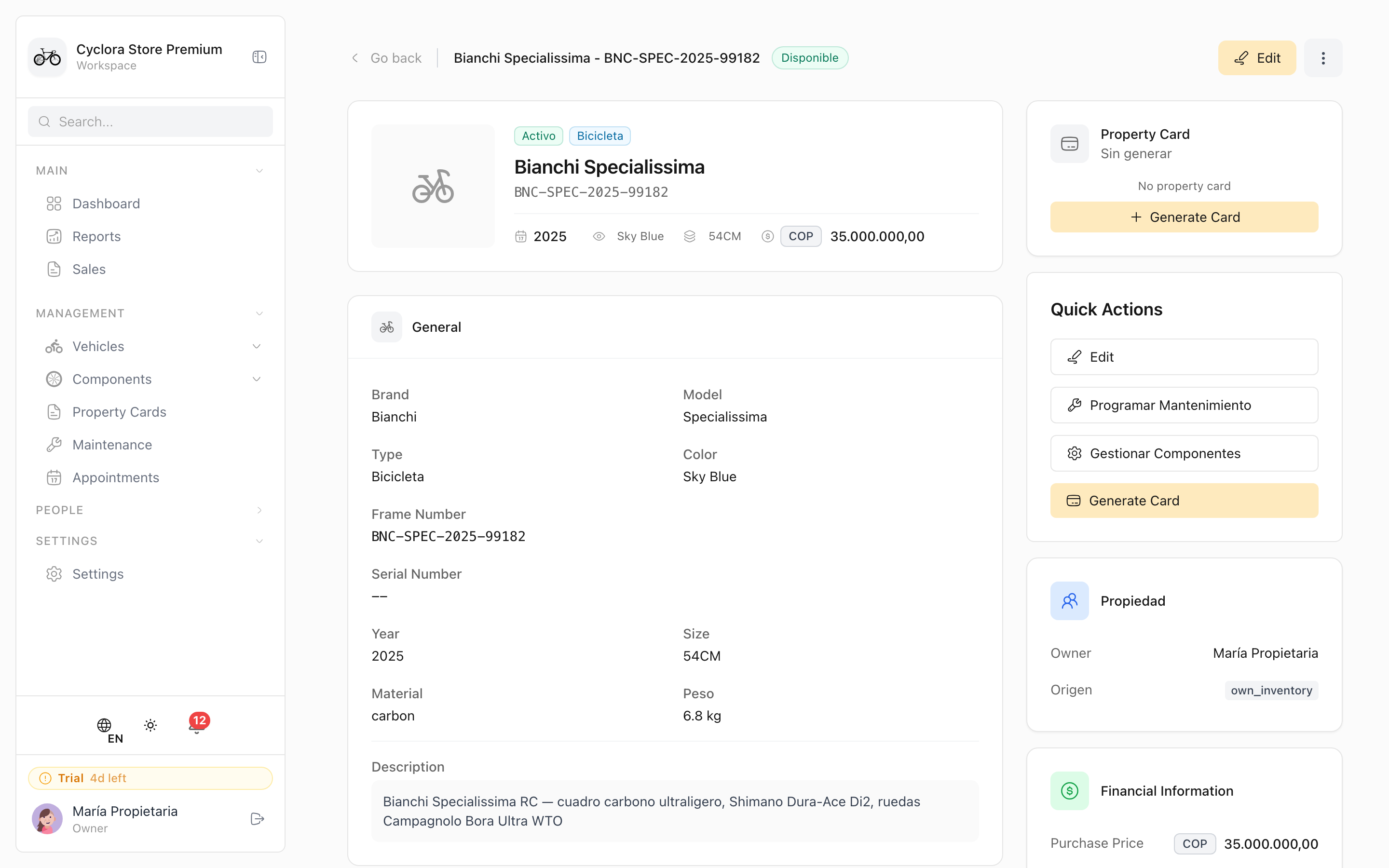
Task: Click the frame number value in General
Action: (448, 536)
